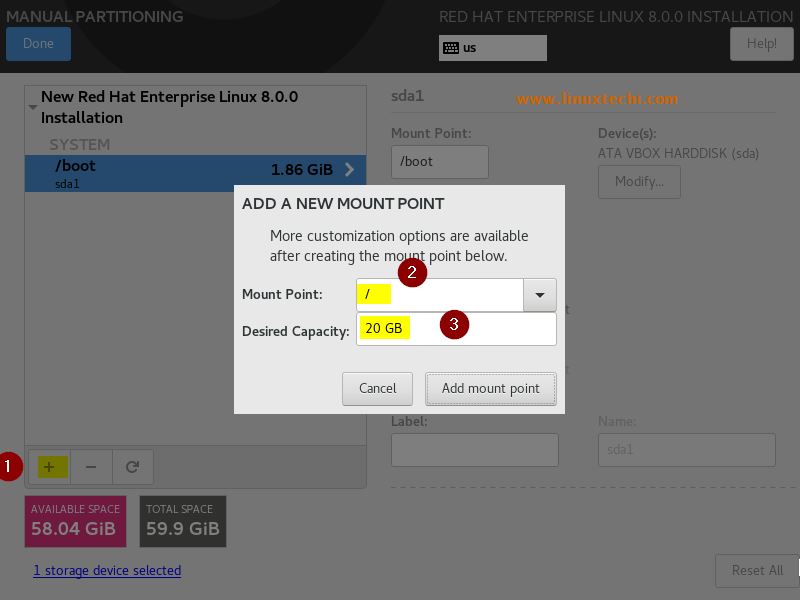Click the Desired Capacity input field

pos(456,329)
